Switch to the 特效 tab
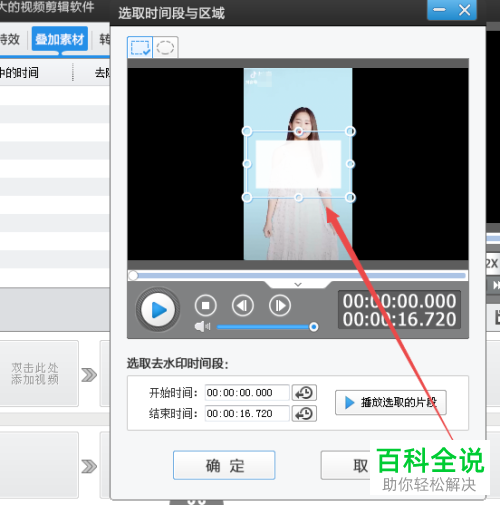The height and width of the screenshot is (505, 500). click(10, 39)
